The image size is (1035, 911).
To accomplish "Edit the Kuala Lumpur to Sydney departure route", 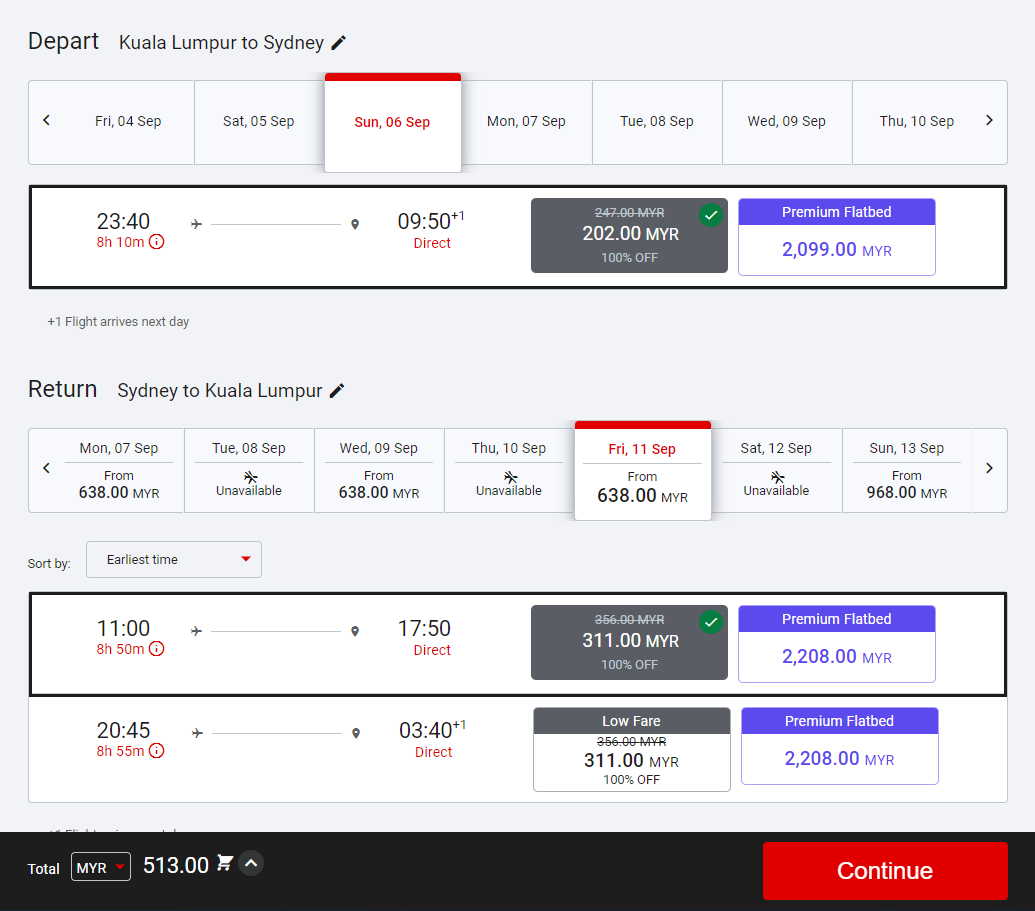I will 339,43.
